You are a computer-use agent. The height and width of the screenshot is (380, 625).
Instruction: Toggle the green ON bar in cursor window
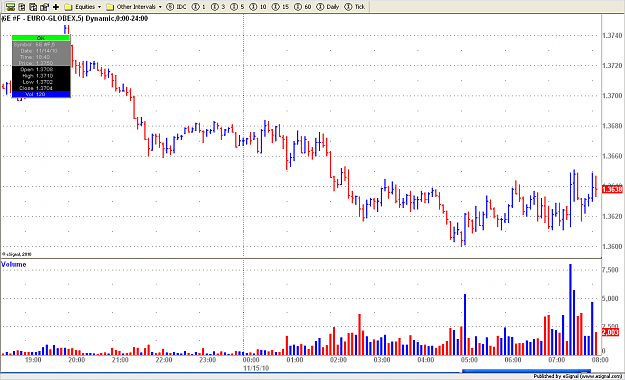41,38
